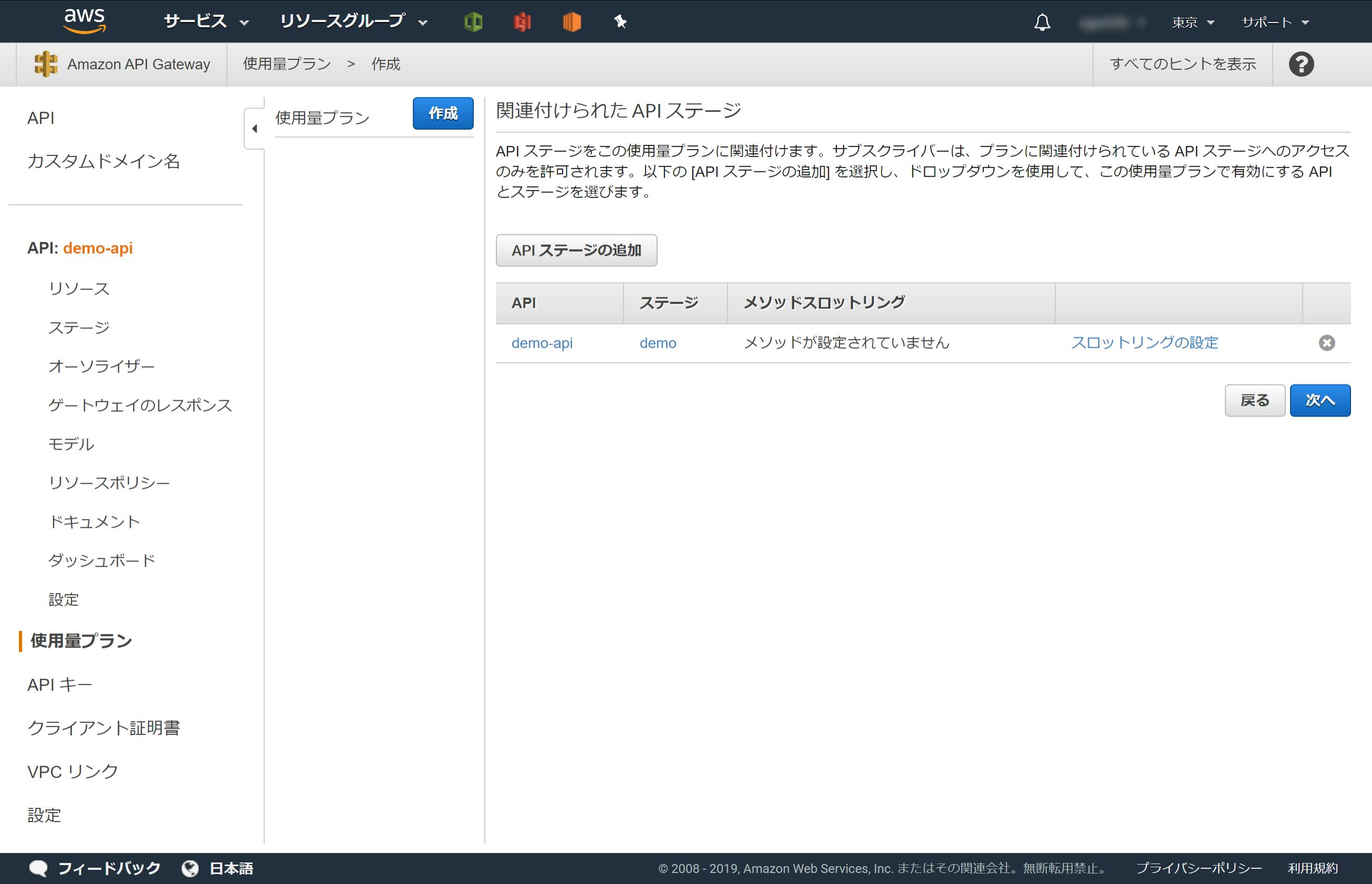Open ステージ under demo-api
The image size is (1372, 884).
[x=79, y=327]
